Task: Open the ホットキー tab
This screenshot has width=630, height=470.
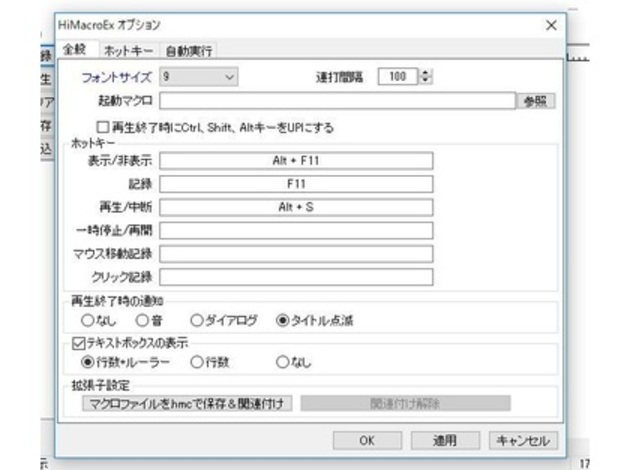Action: (x=128, y=51)
